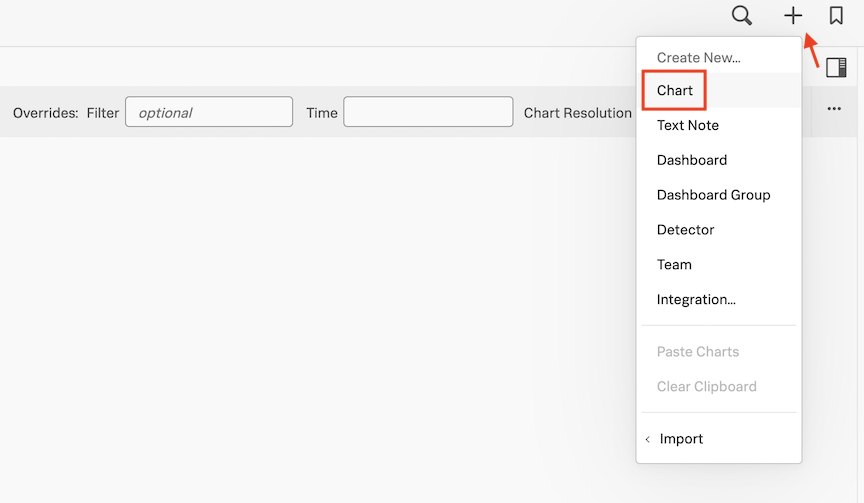Click the Time override input box
The height and width of the screenshot is (503, 864).
click(428, 112)
